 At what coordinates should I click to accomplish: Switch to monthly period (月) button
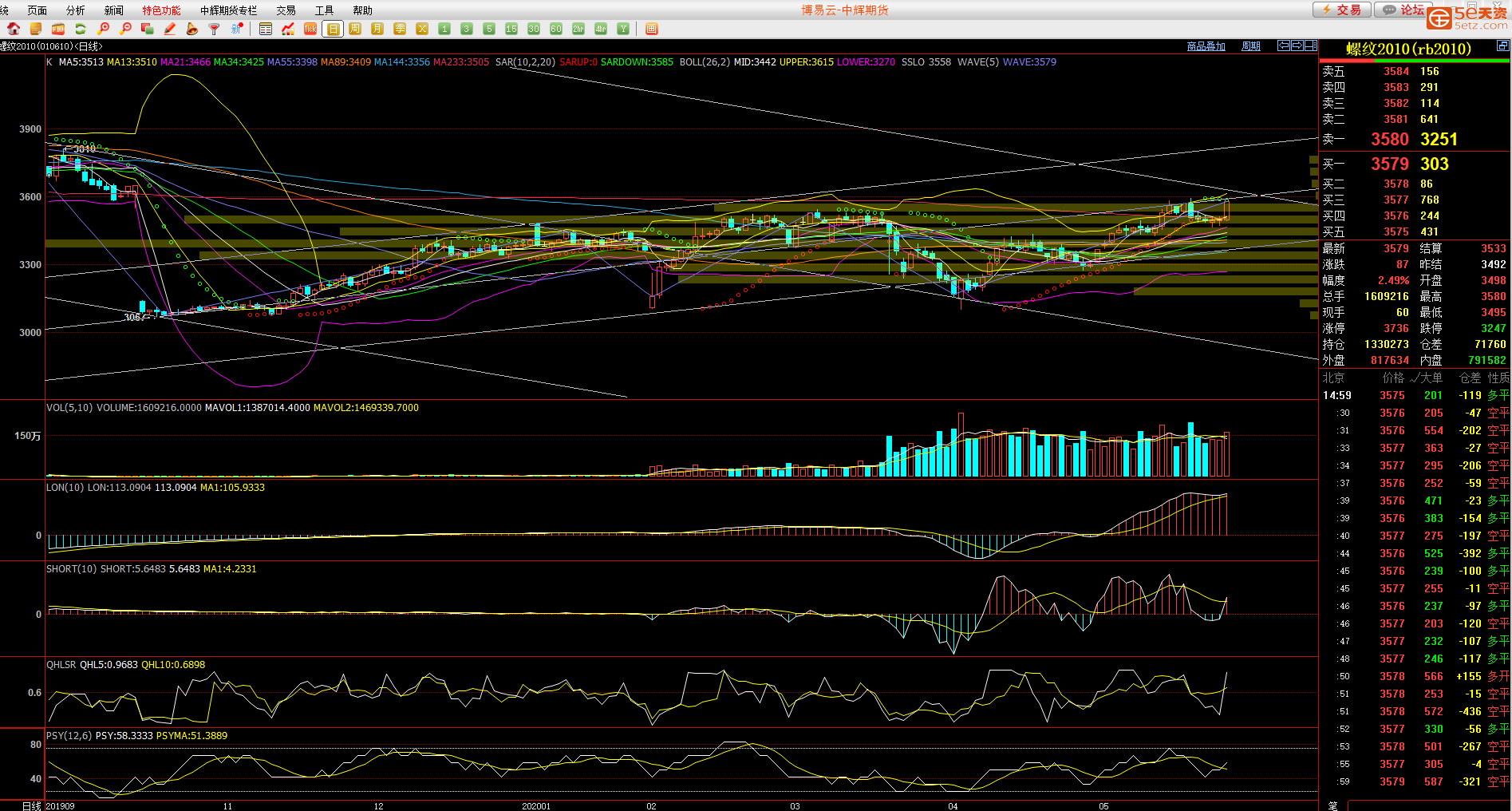[377, 29]
